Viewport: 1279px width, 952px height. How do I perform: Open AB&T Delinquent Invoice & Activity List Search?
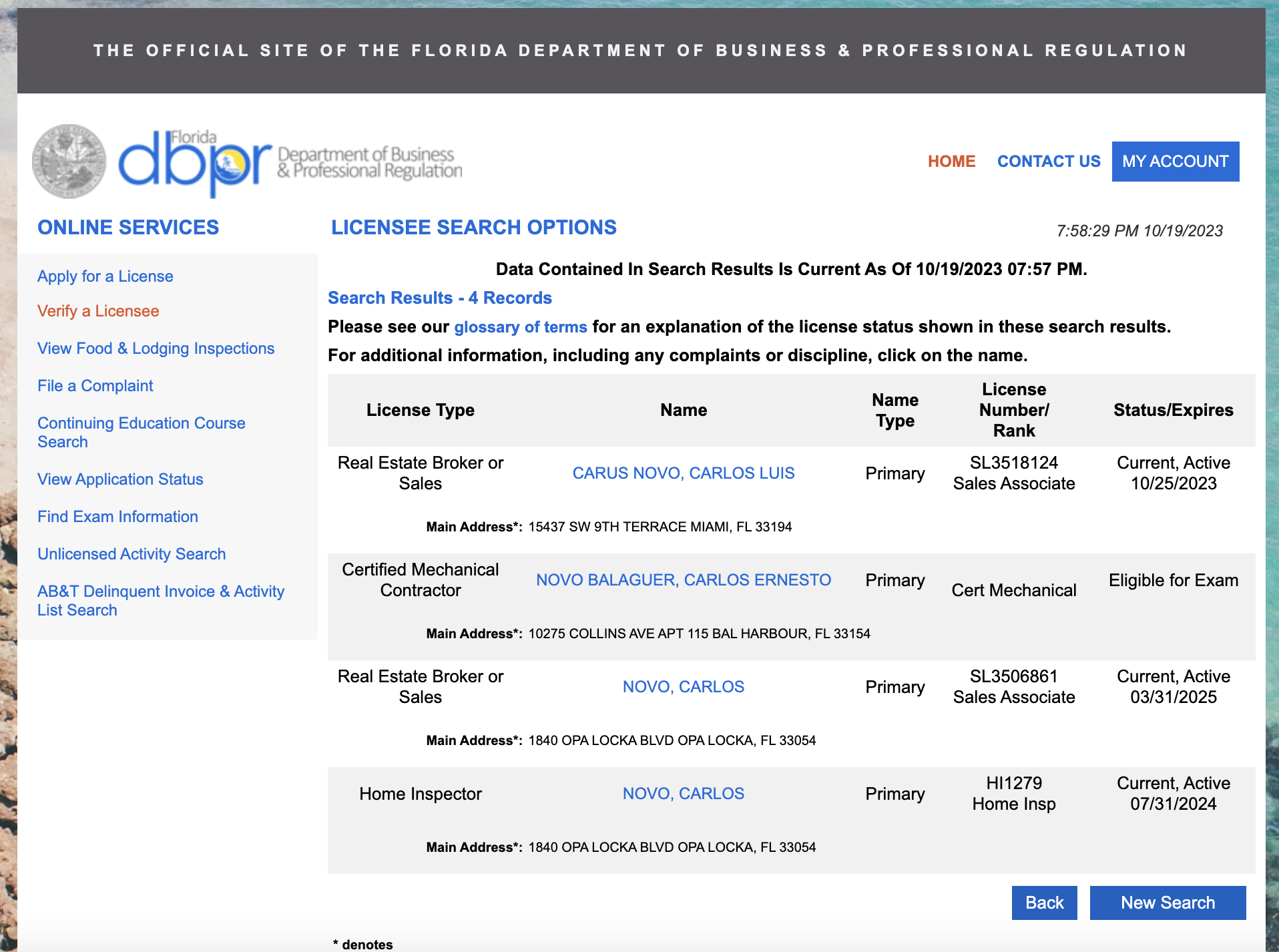[161, 601]
